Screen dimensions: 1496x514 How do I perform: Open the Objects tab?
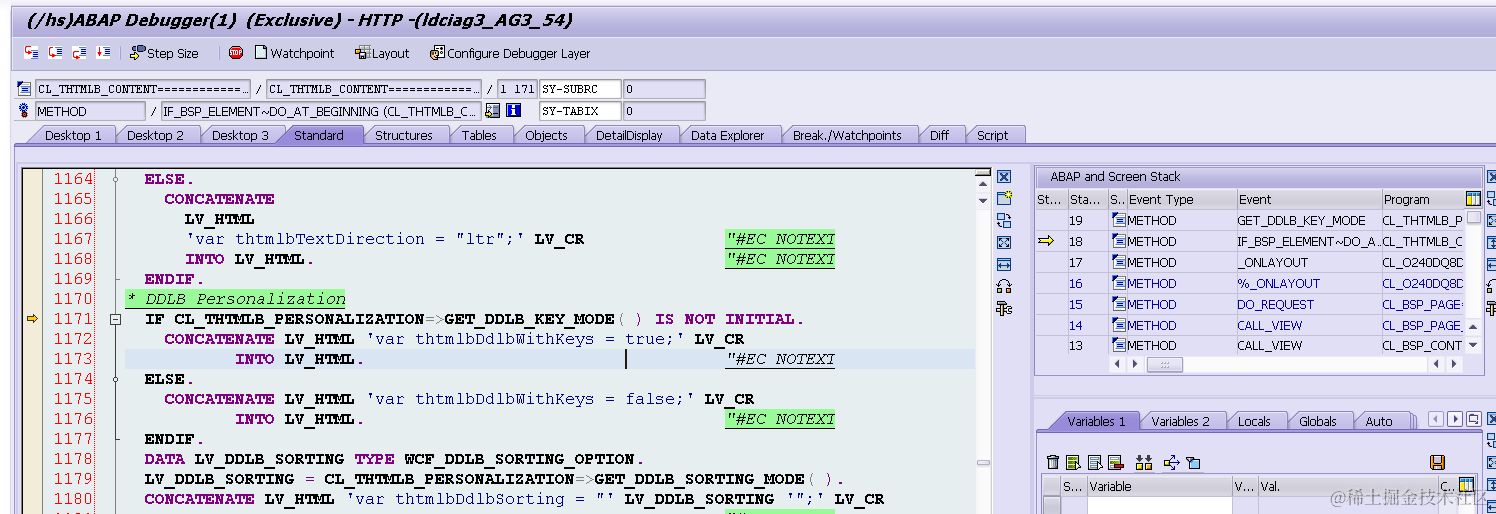(x=546, y=135)
